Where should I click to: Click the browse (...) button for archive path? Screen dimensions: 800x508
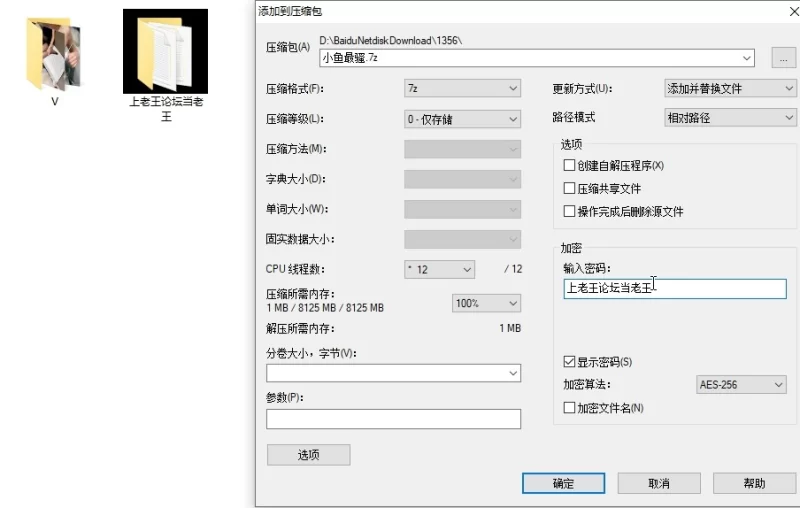(783, 58)
